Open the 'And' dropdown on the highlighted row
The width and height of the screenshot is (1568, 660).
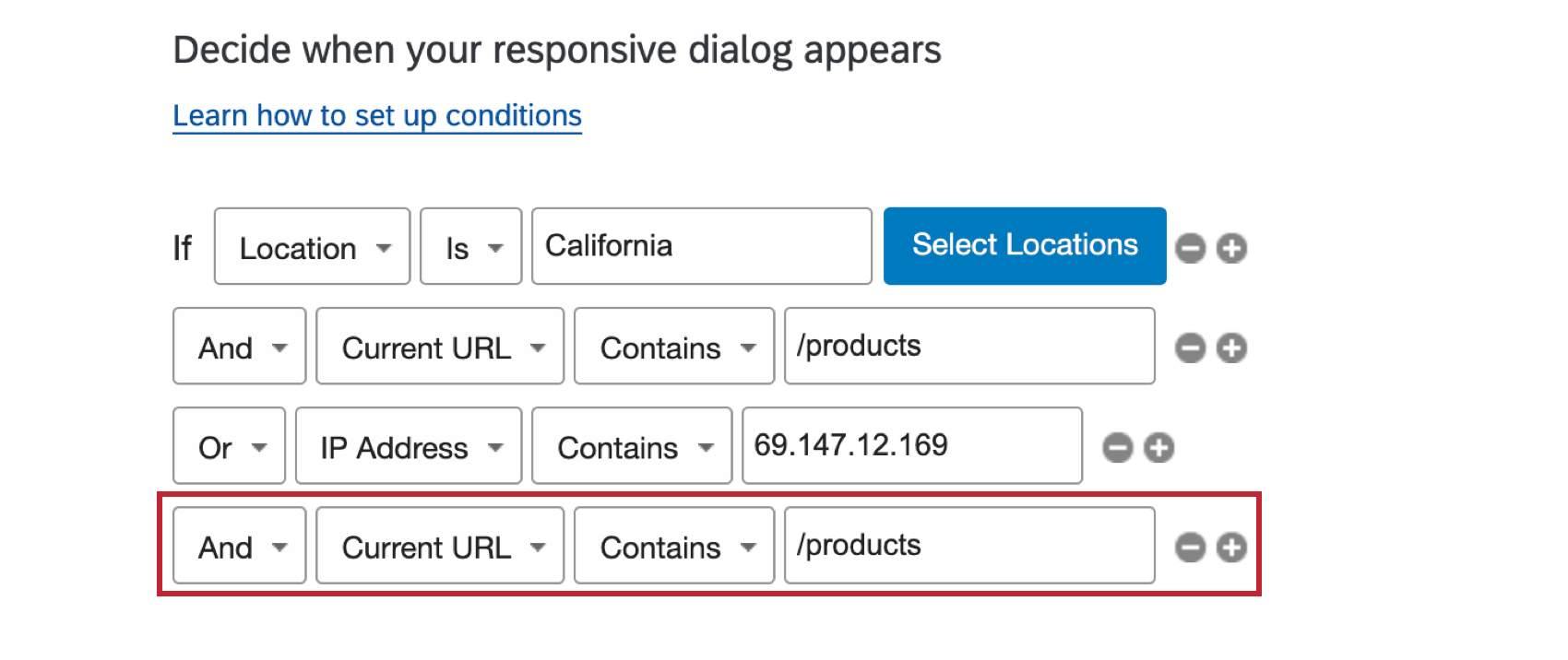click(x=239, y=547)
